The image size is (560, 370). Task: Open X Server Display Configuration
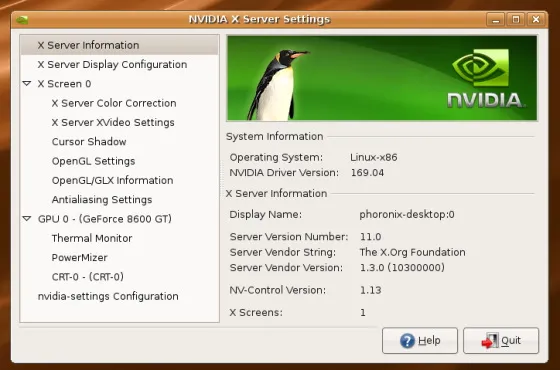click(120, 64)
